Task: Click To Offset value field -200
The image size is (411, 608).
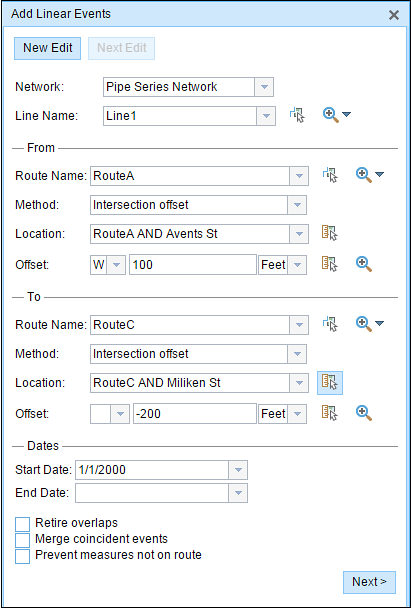Action: coord(195,414)
